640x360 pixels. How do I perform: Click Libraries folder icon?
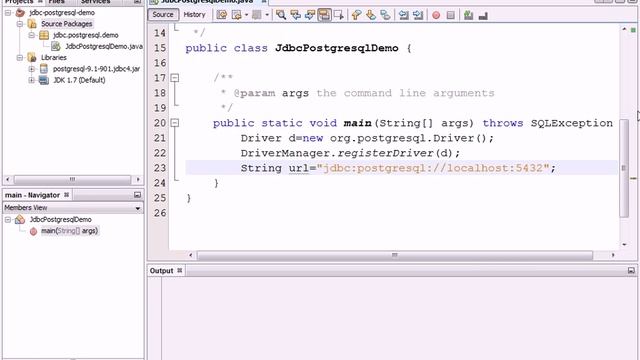coord(32,58)
